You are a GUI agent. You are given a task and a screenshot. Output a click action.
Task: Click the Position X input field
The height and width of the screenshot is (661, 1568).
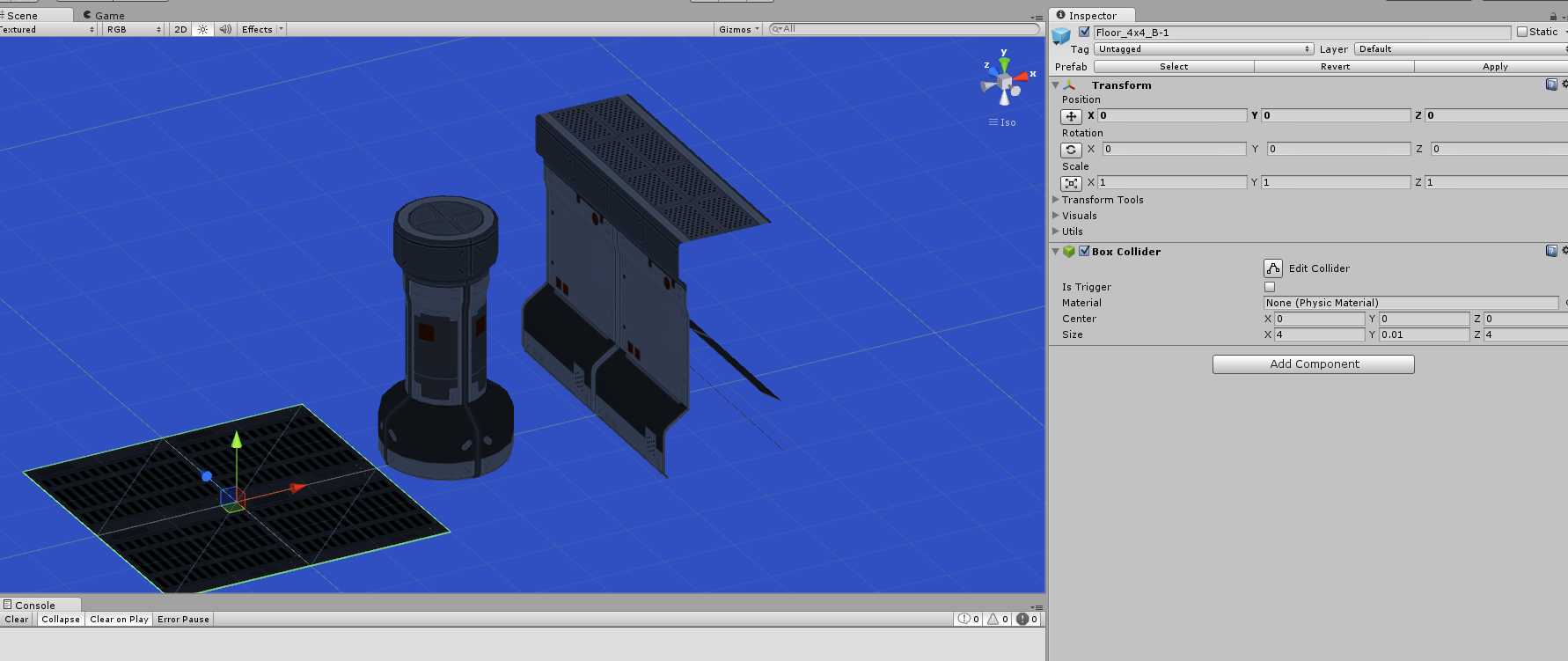coord(1172,115)
